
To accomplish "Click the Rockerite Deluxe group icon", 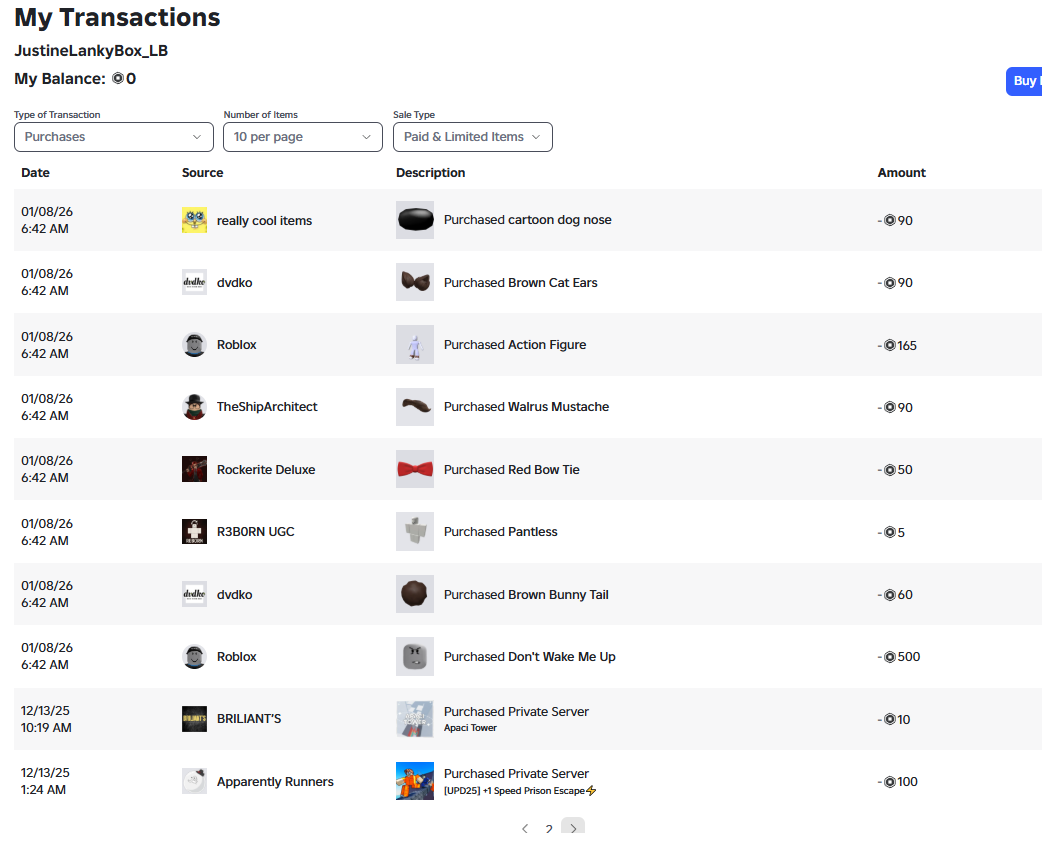I will [194, 469].
